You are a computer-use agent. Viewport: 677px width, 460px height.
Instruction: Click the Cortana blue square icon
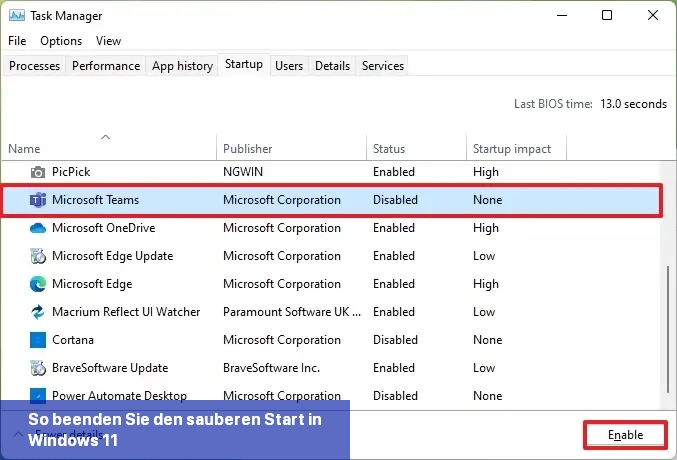[x=38, y=340]
